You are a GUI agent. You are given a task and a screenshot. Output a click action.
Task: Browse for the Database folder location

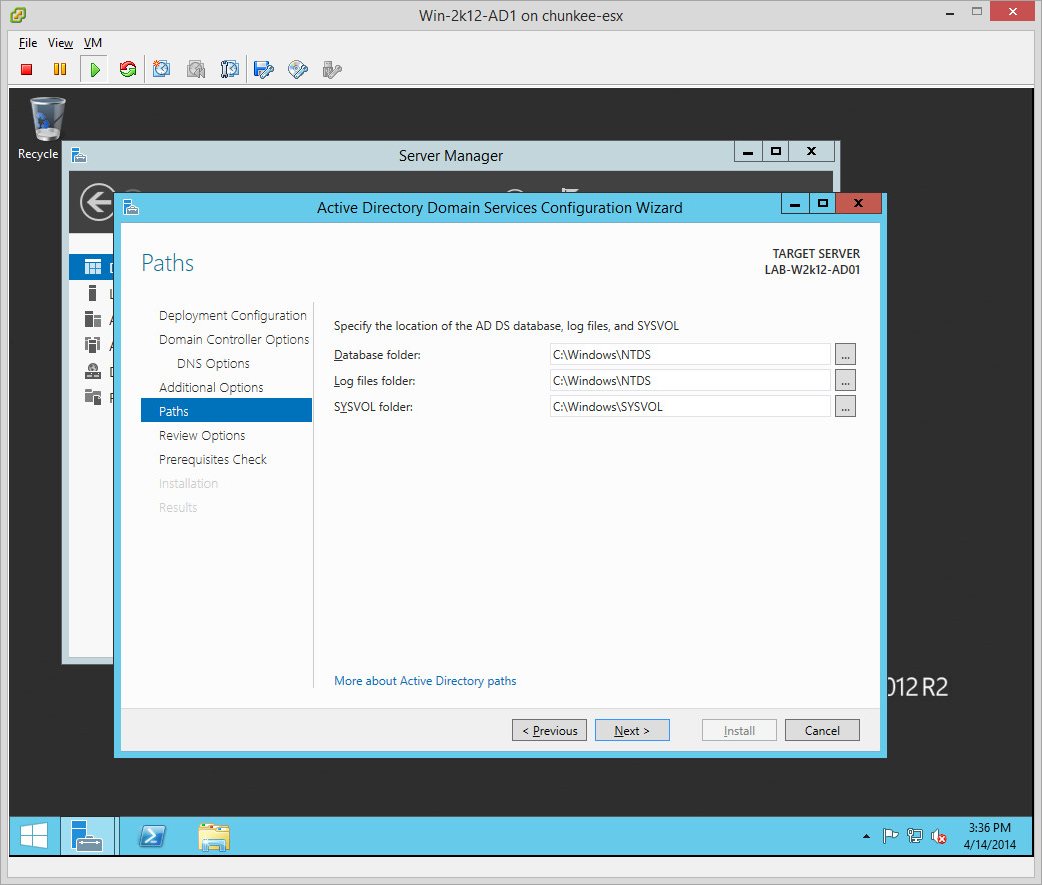(845, 354)
